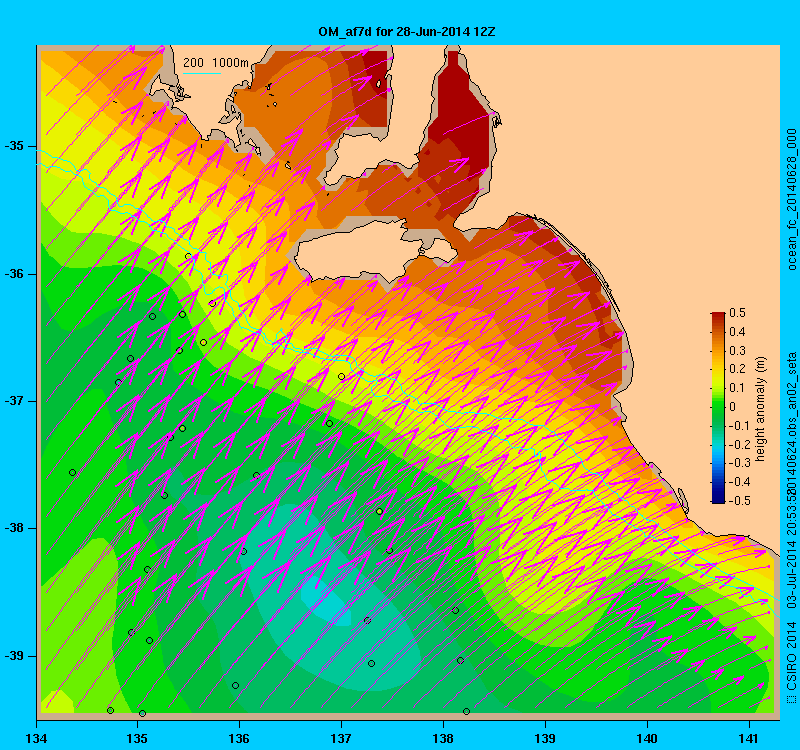Click the cyan isobath legend line sample

(x=202, y=73)
